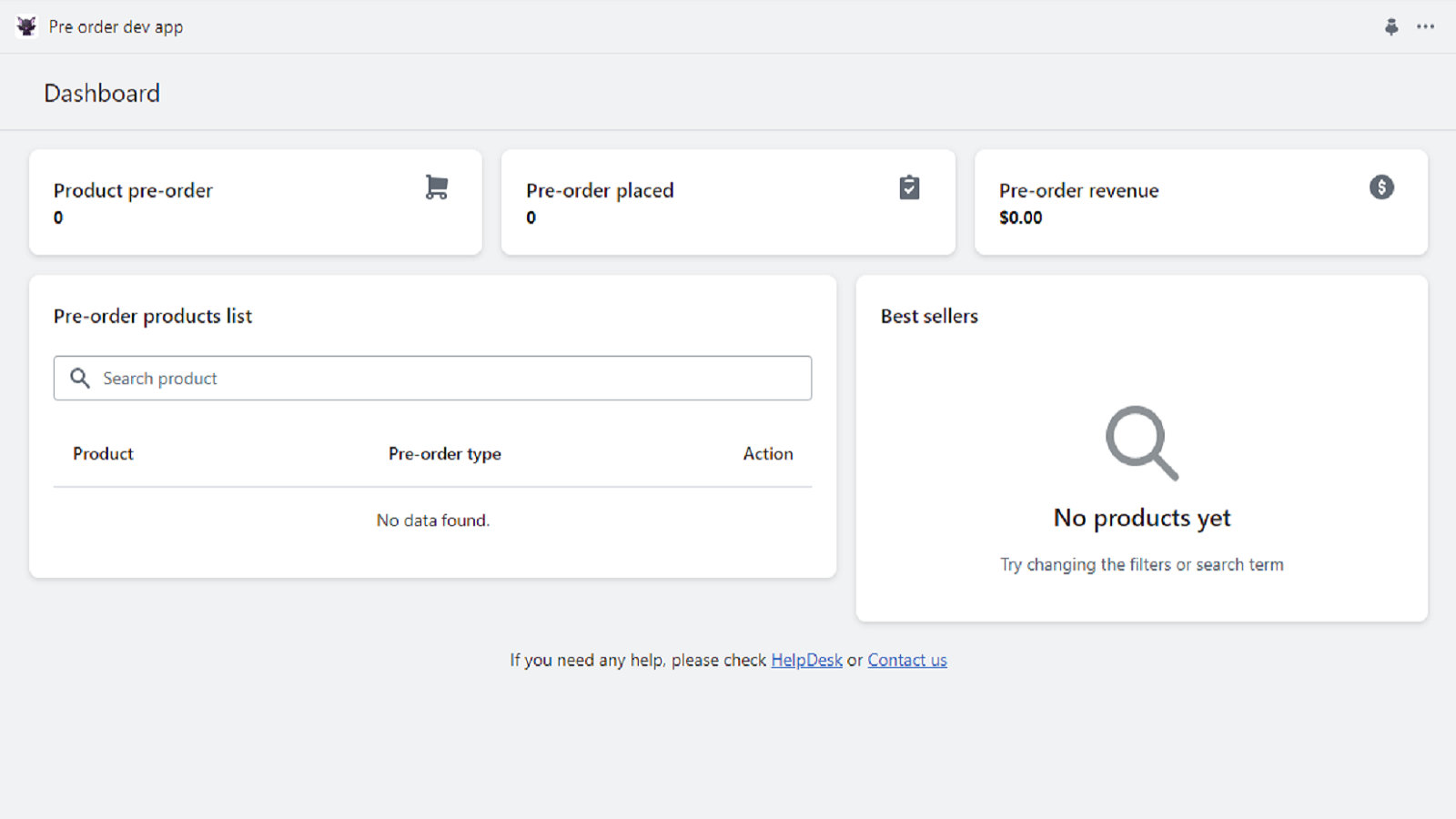Screen dimensions: 1456x819
Task: Click the Product column header
Action: click(x=103, y=453)
